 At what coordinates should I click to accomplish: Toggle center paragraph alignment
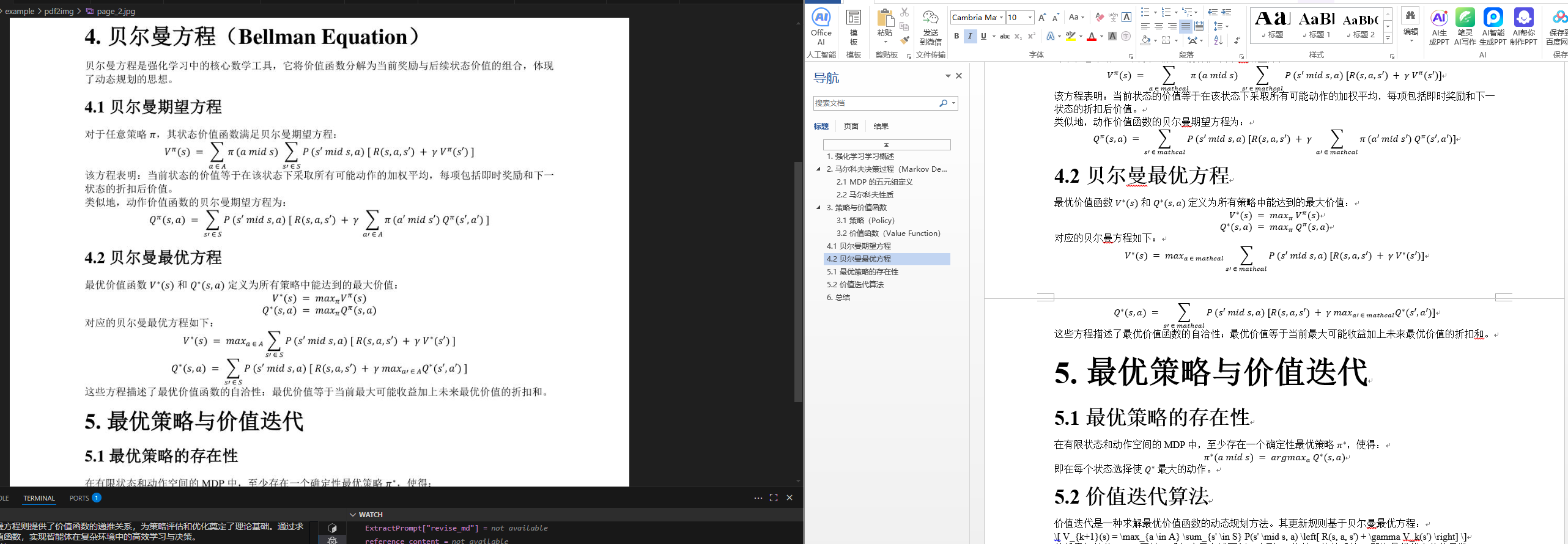point(1158,26)
